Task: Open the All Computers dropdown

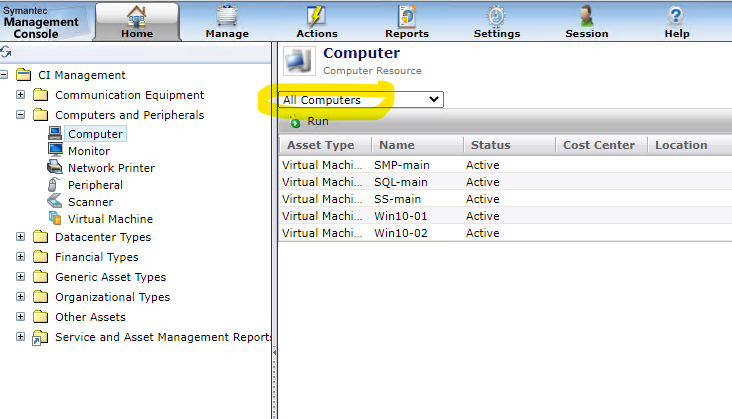Action: [x=361, y=100]
